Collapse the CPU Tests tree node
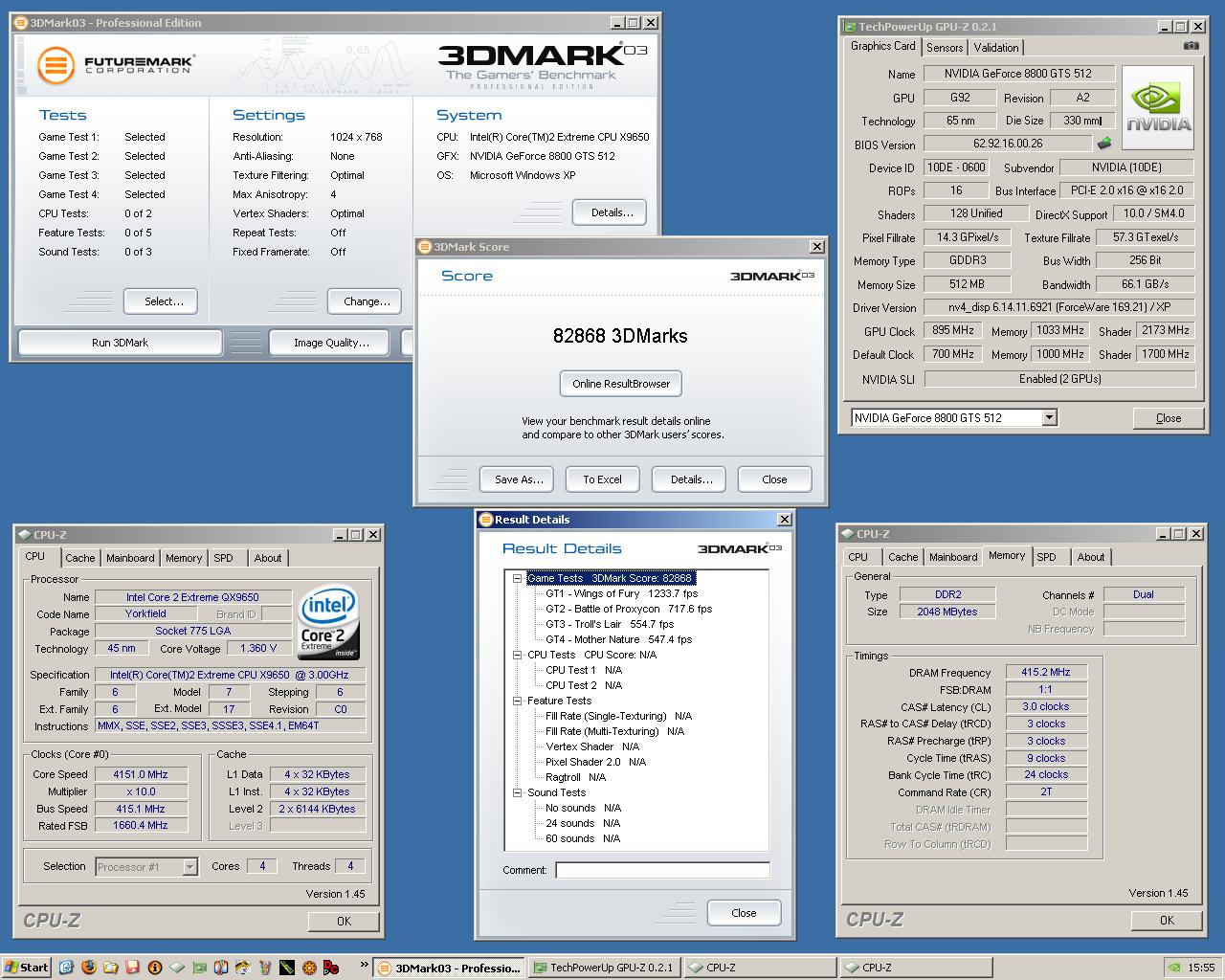1225x980 pixels. pyautogui.click(x=518, y=655)
